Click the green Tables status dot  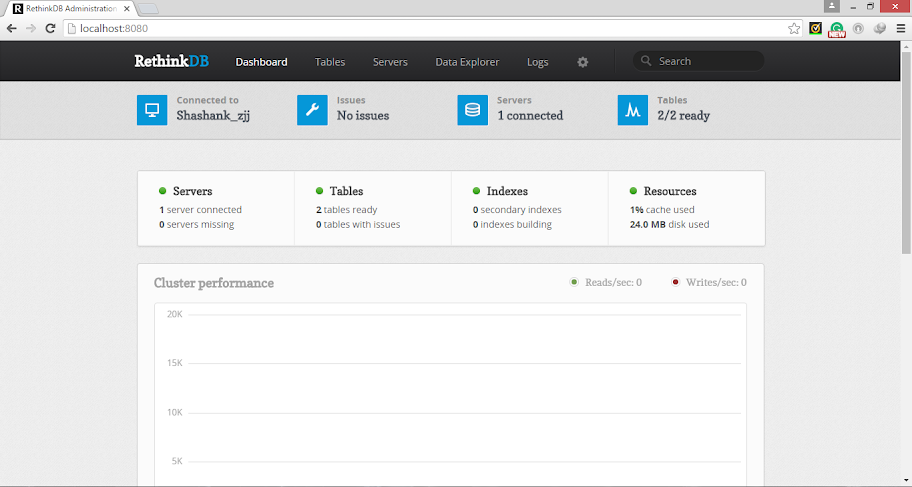point(319,191)
